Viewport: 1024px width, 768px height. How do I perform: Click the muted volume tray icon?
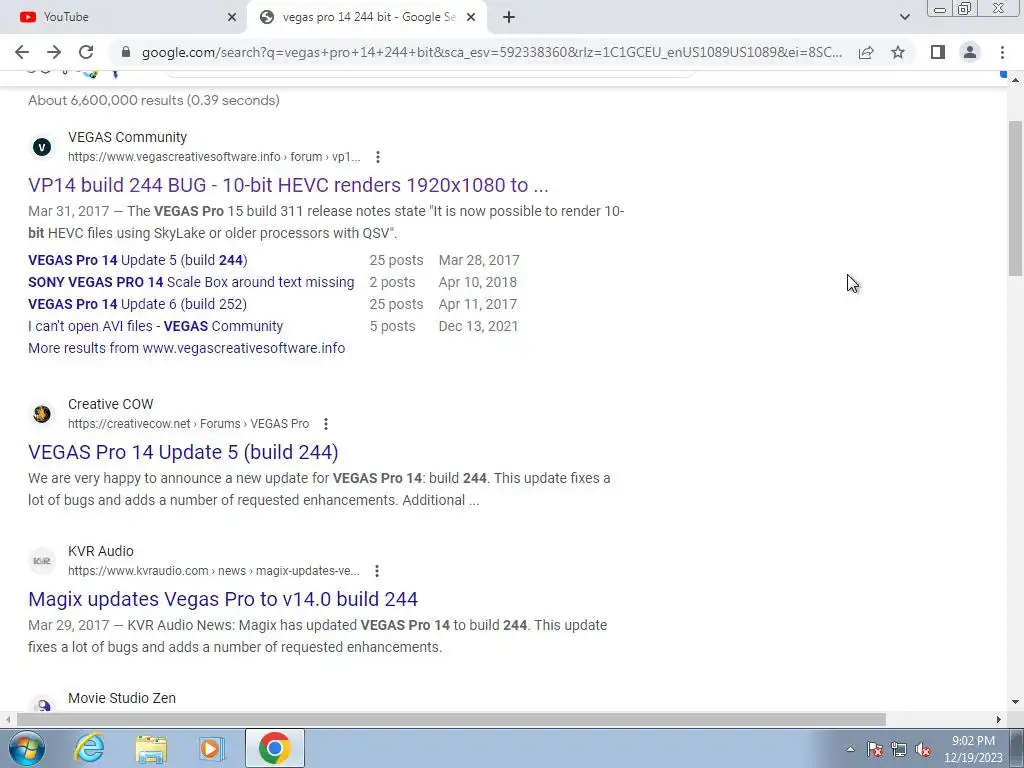pos(923,749)
